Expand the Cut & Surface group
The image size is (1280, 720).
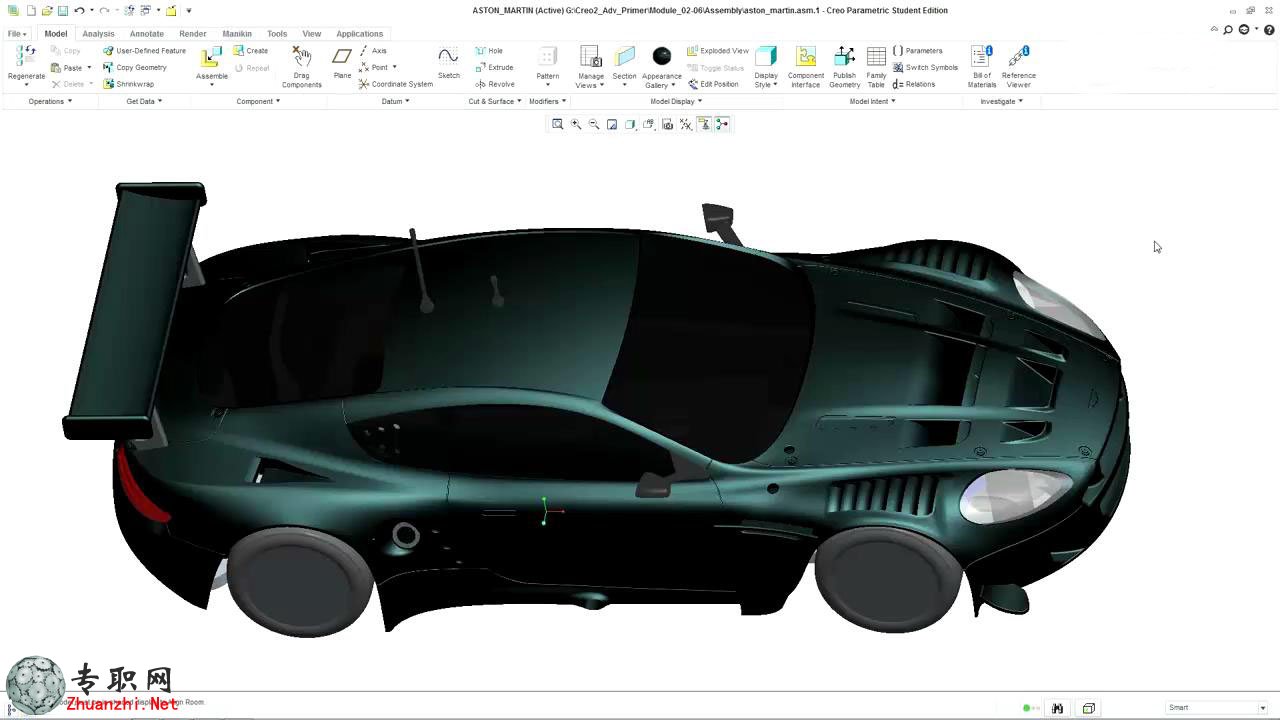click(x=495, y=101)
